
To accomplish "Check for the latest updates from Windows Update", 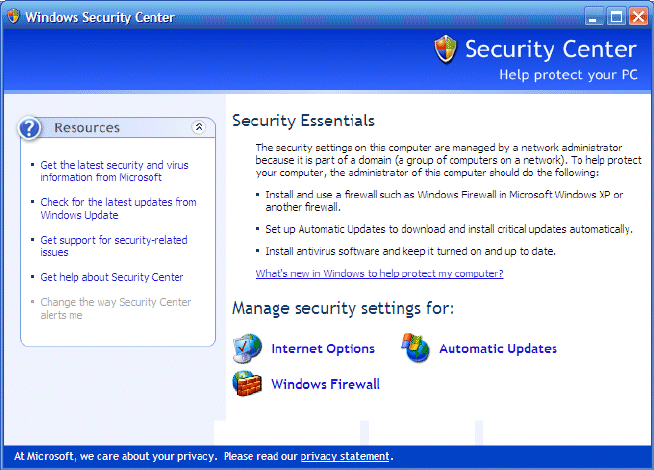I will pyautogui.click(x=118, y=208).
